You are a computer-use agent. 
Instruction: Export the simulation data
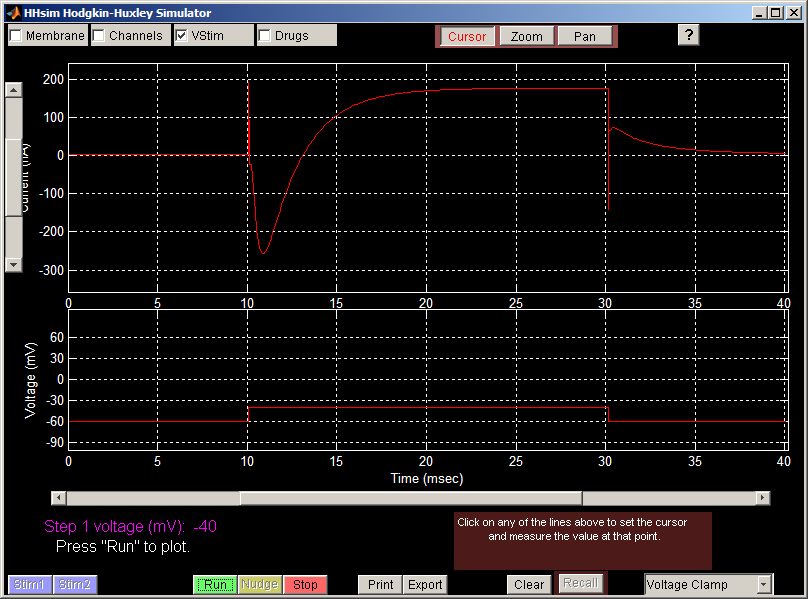pos(425,585)
